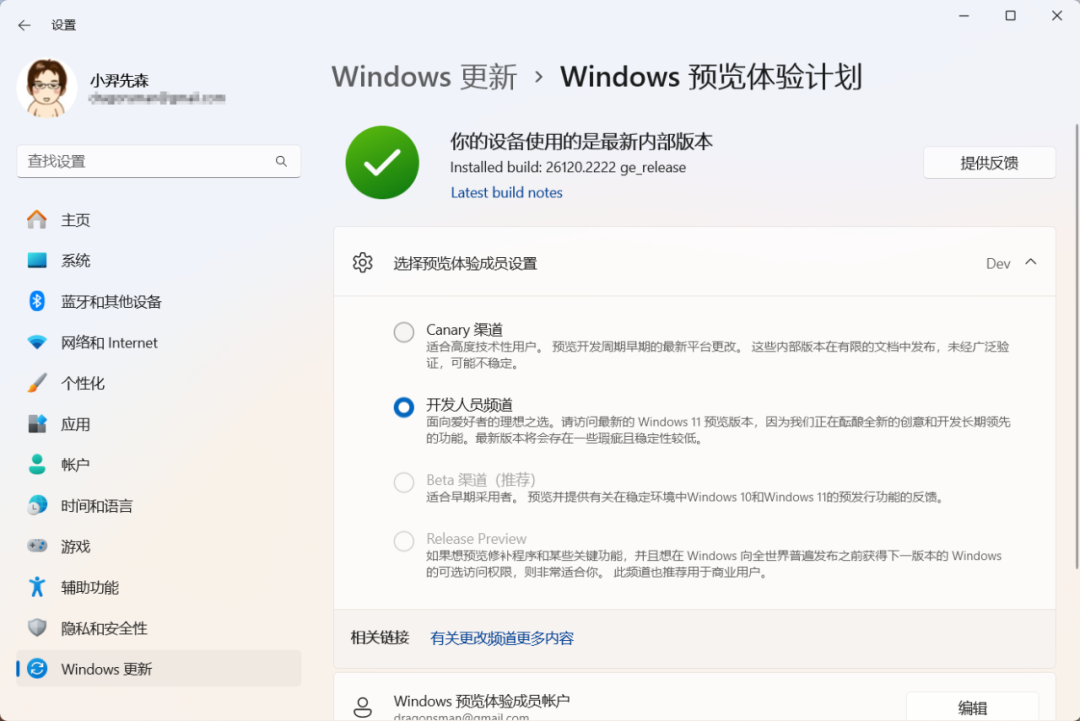The width and height of the screenshot is (1080, 721).
Task: Click the 提供反馈 button
Action: (989, 163)
